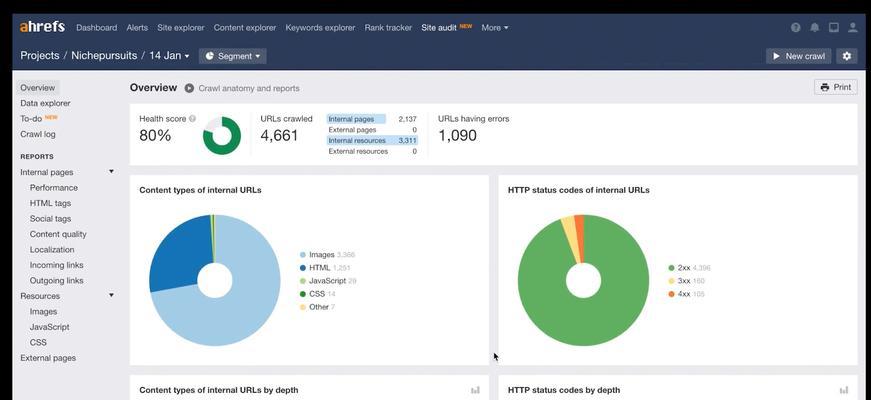Screen dimensions: 871x400
Task: Click URLs crawled value 4,661
Action: point(279,136)
